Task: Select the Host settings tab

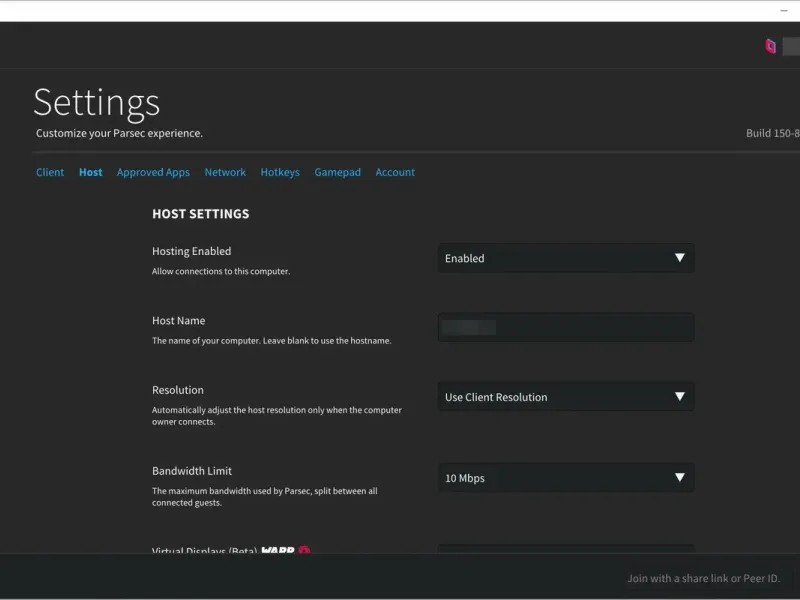Action: tap(90, 172)
